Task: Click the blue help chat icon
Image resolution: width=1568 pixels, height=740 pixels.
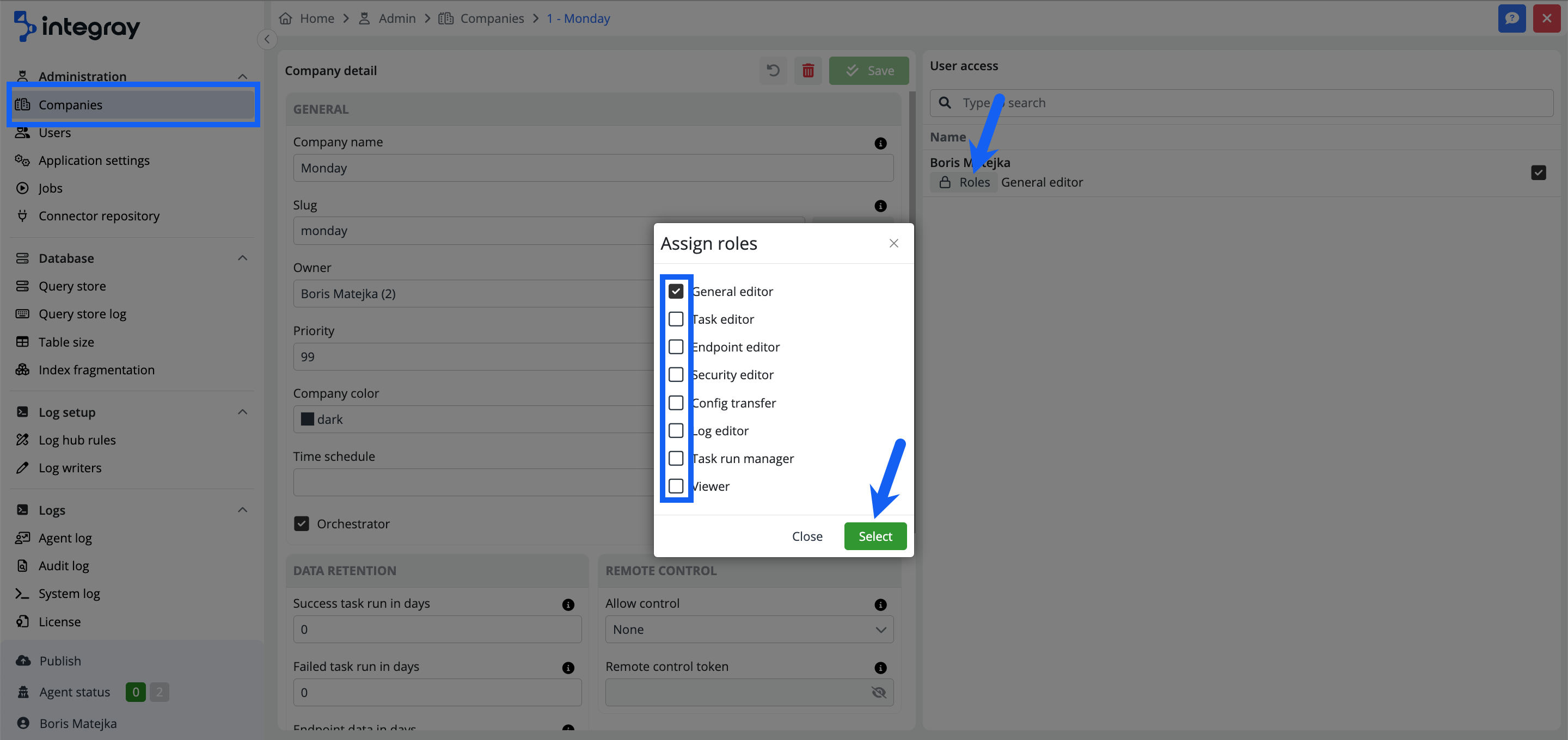Action: tap(1511, 18)
